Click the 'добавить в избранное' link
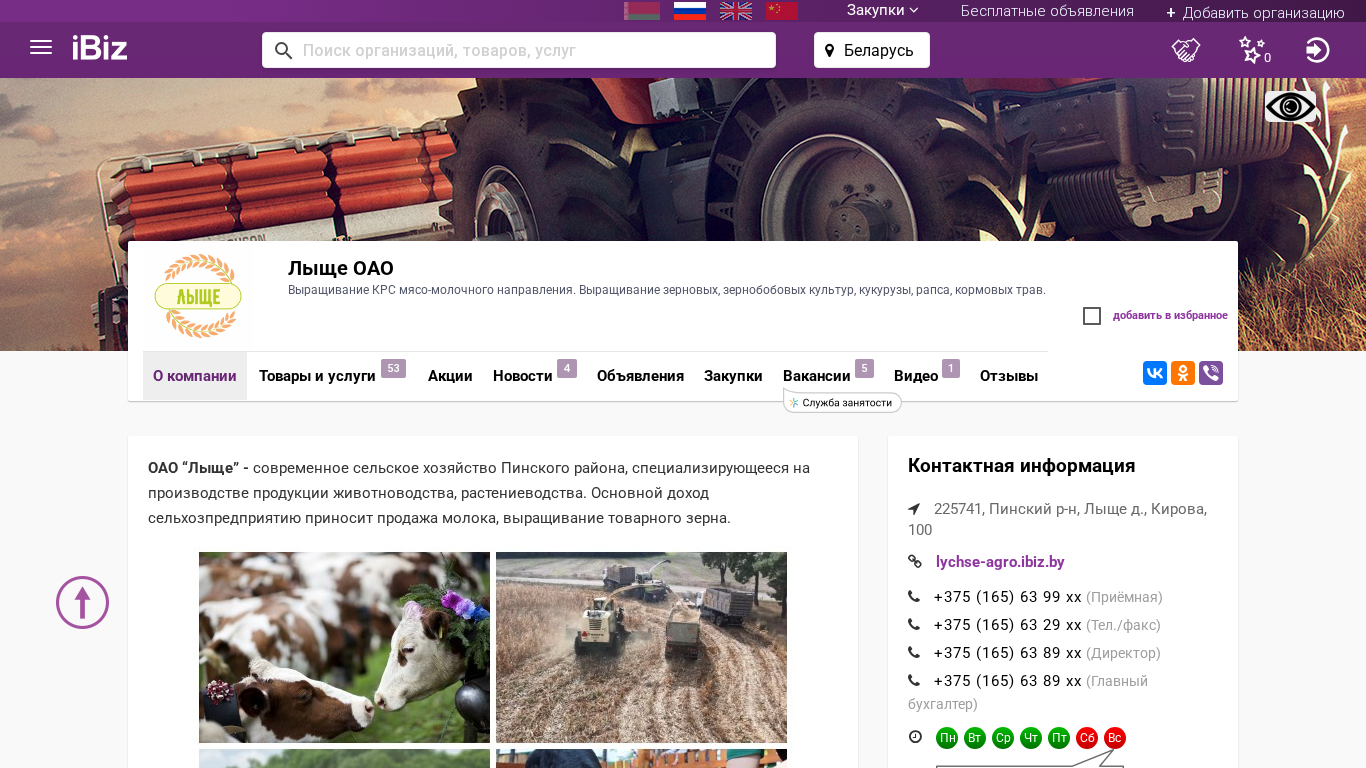 1170,316
